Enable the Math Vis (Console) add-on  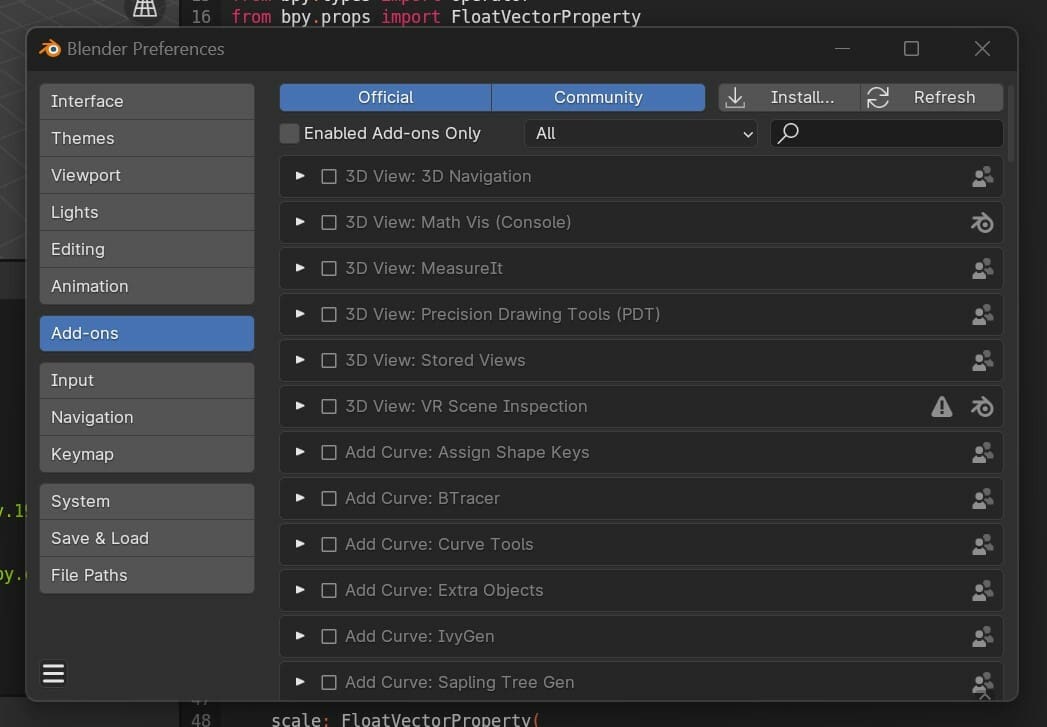[329, 222]
